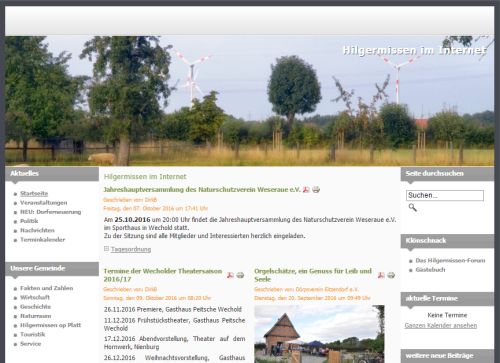Open the Orgelschätze article title
The image size is (500, 363).
point(313,275)
